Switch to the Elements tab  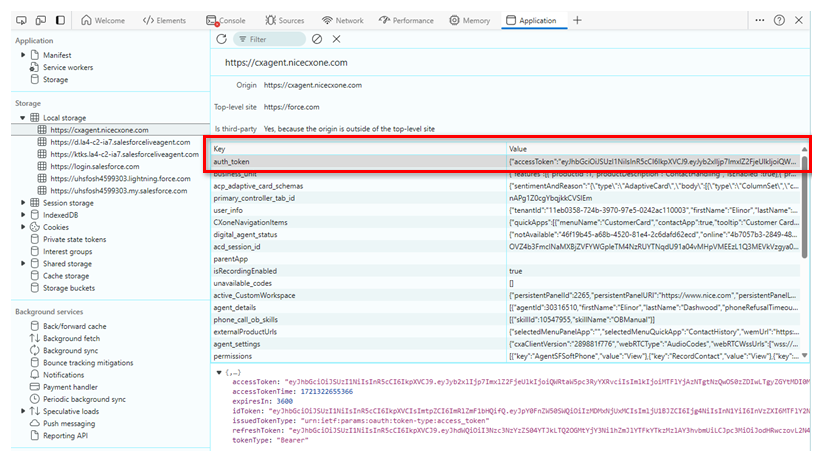[164, 20]
